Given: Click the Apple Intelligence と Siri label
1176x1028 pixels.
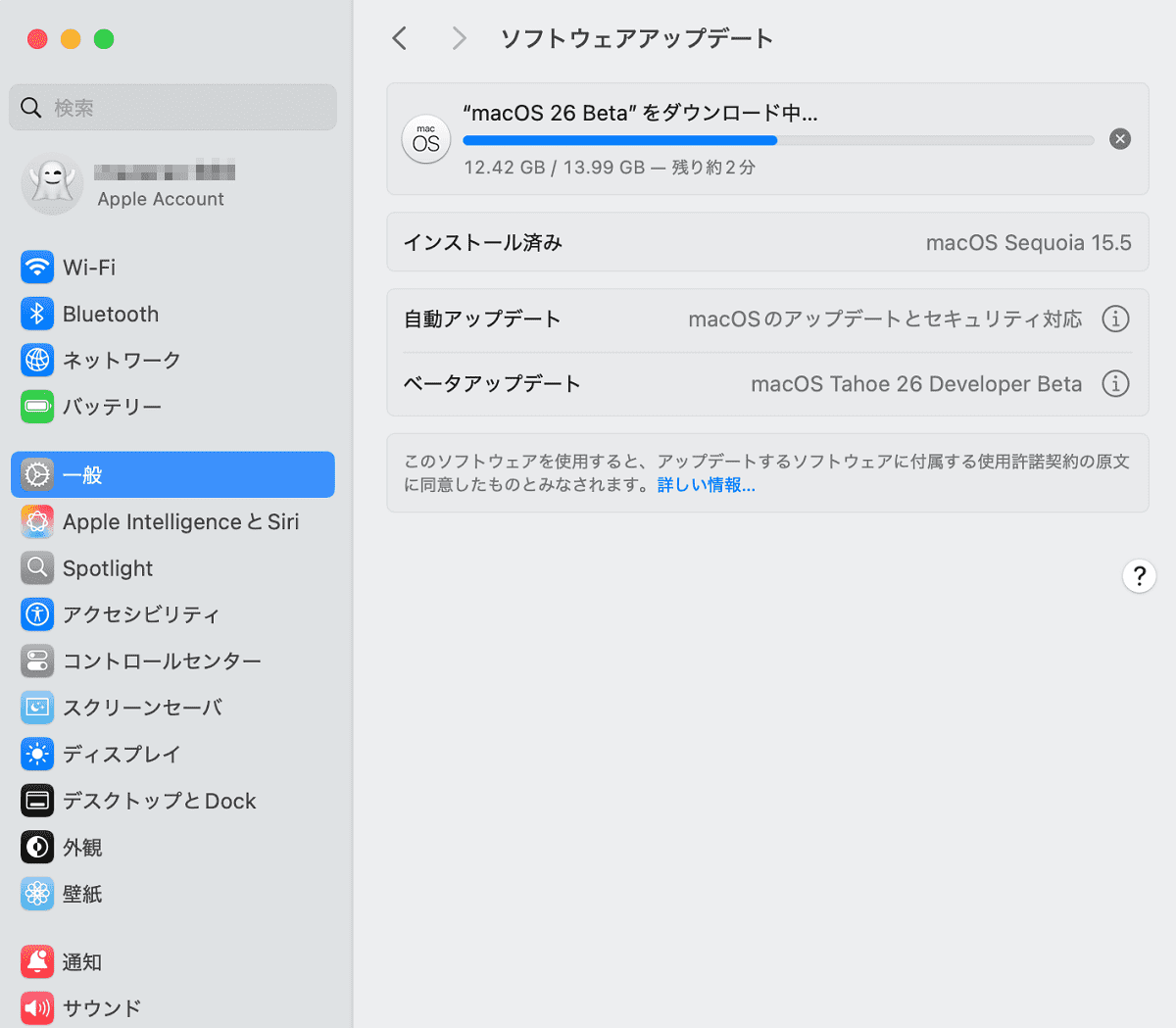Looking at the screenshot, I should coord(181,522).
